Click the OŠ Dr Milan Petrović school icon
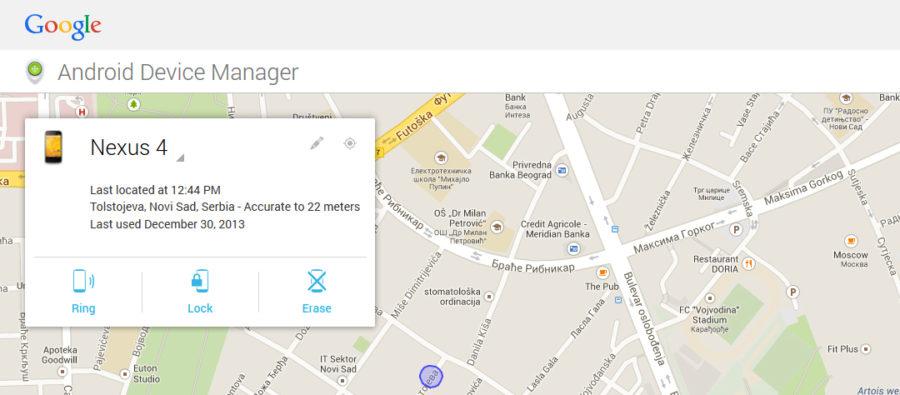Screen dimensions: 900x395 (497, 227)
